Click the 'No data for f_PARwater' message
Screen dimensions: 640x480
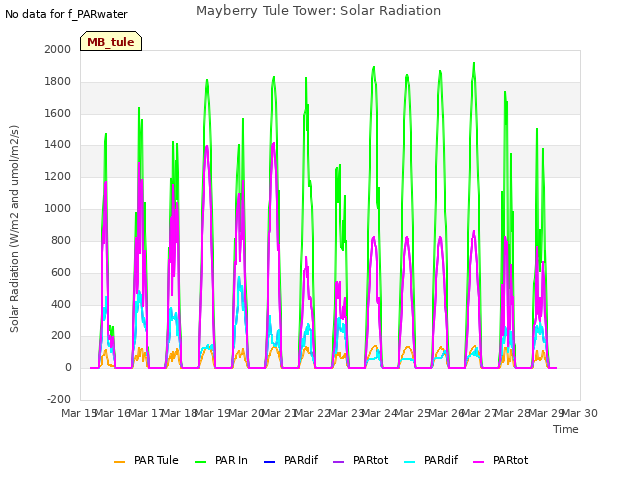[66, 14]
